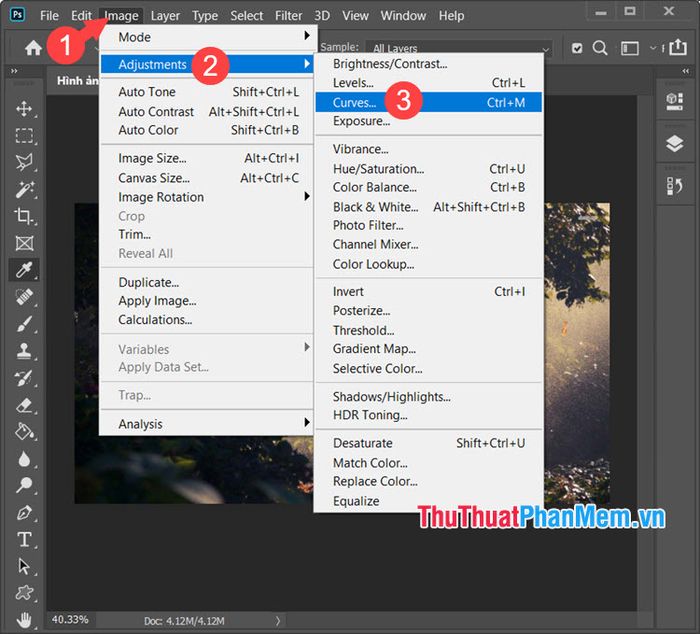Open the workspace layout switcher
The image size is (700, 634).
(629, 48)
